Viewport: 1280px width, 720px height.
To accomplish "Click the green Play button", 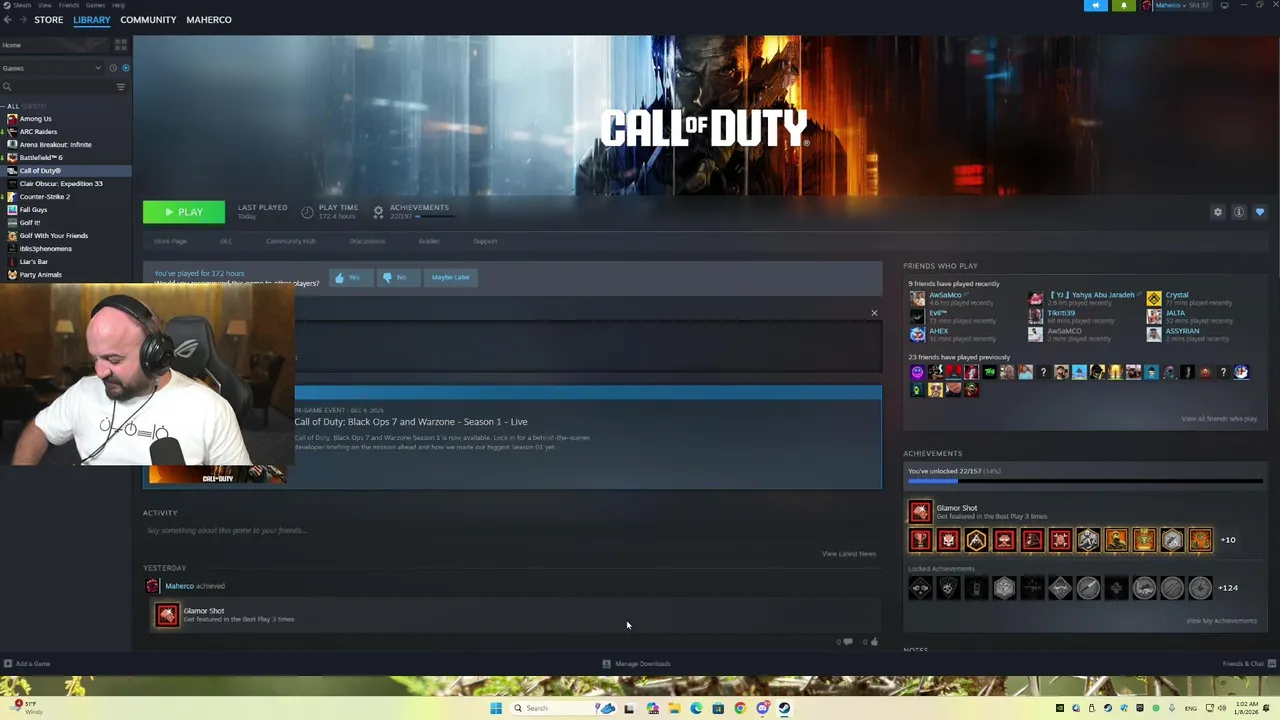I will [x=184, y=212].
